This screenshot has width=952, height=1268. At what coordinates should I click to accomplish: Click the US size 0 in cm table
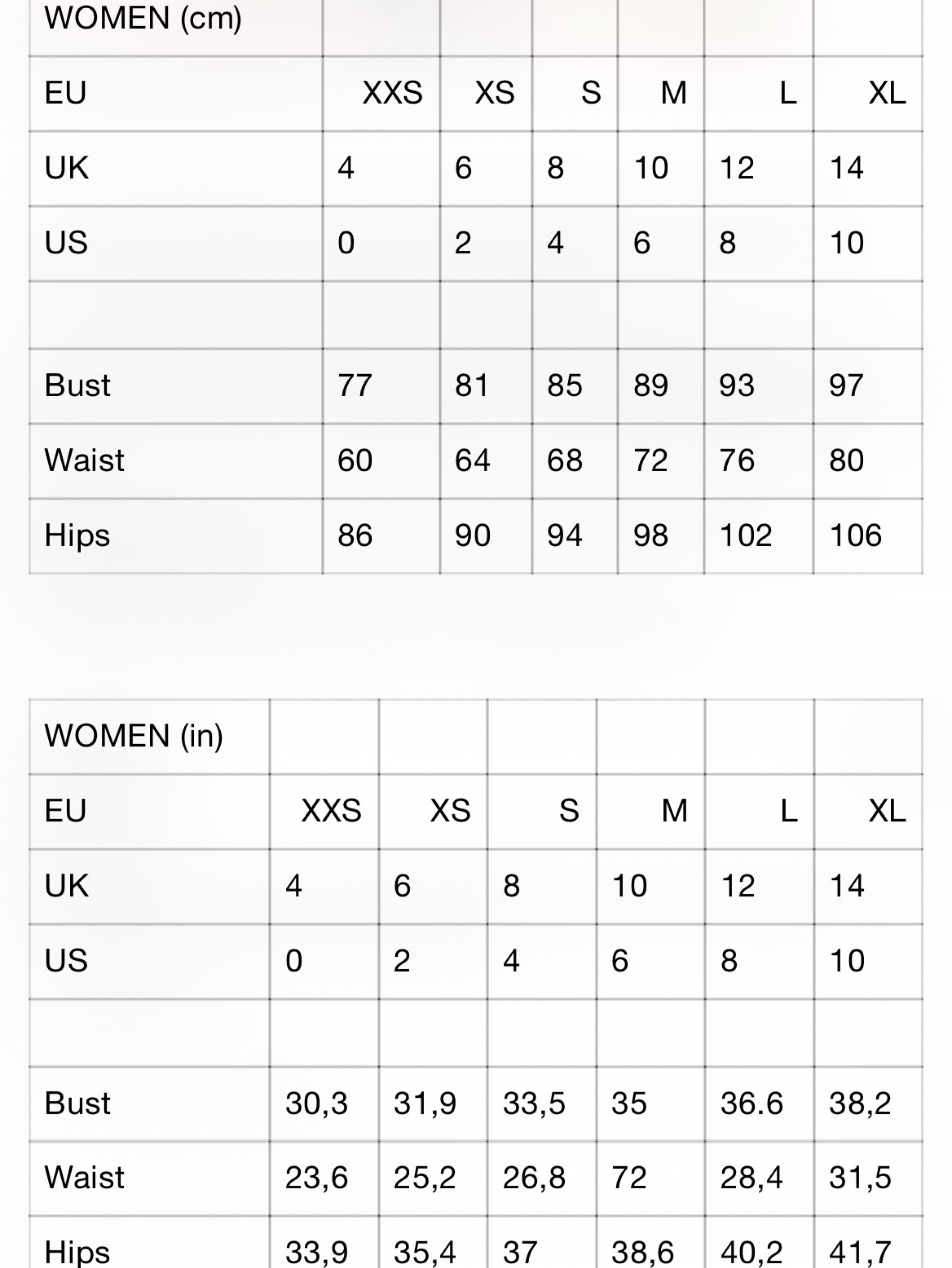(346, 243)
